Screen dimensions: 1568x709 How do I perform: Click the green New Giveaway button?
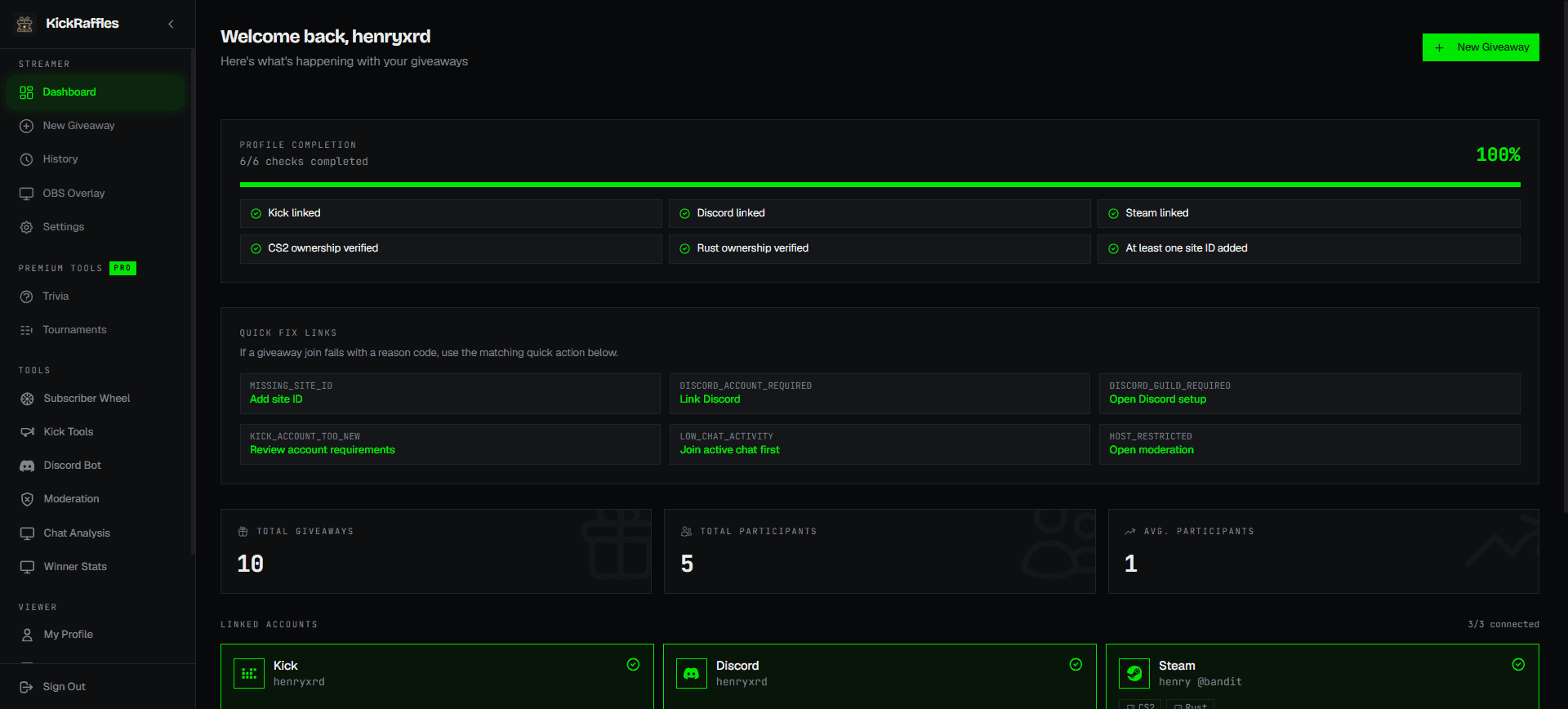(1481, 47)
